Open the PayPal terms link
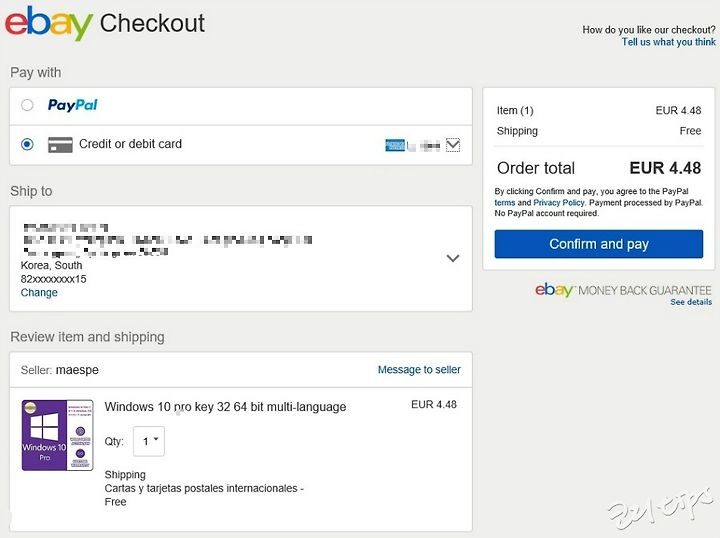The width and height of the screenshot is (720, 538). (505, 202)
